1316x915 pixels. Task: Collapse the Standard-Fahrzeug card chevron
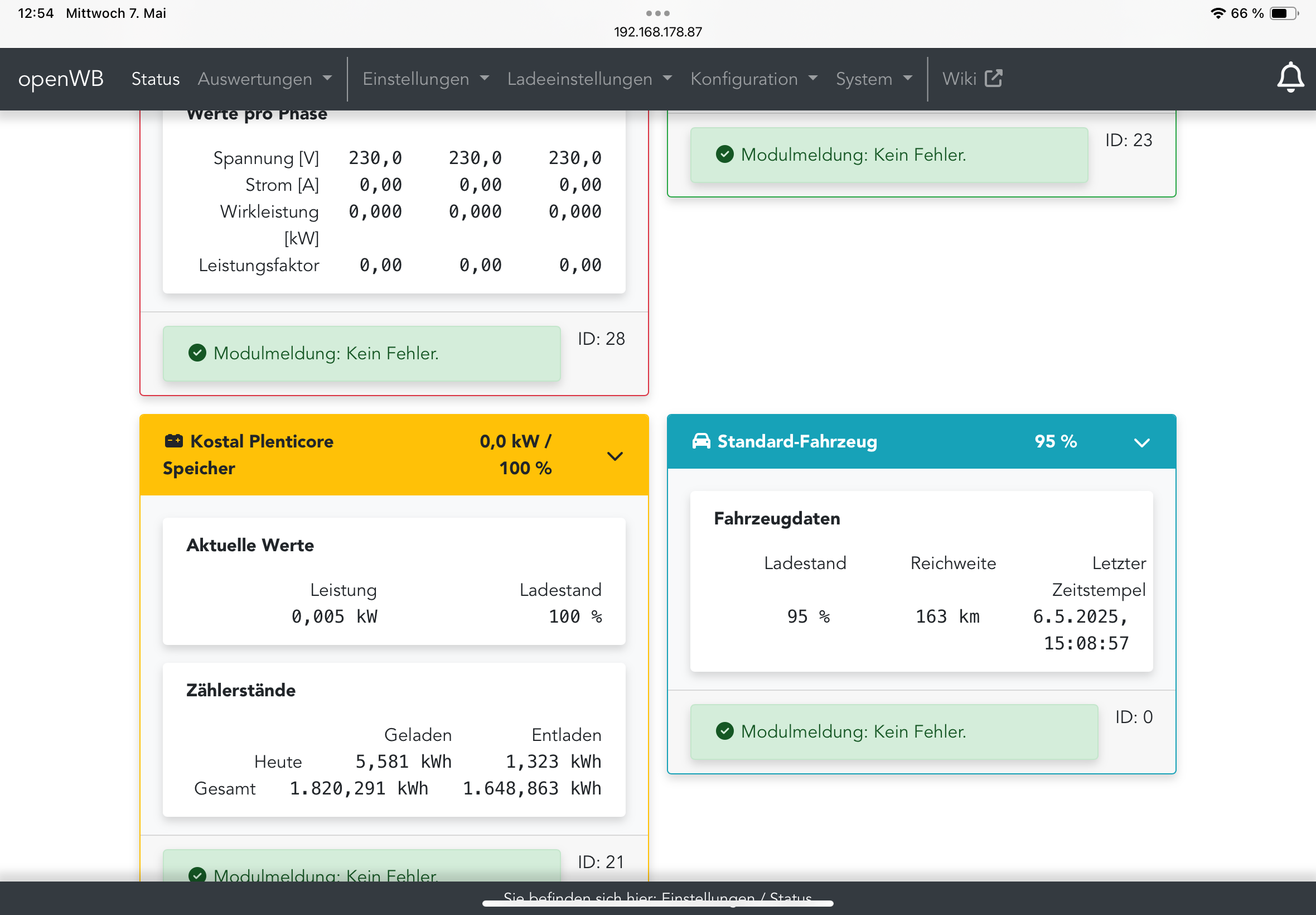(1141, 442)
